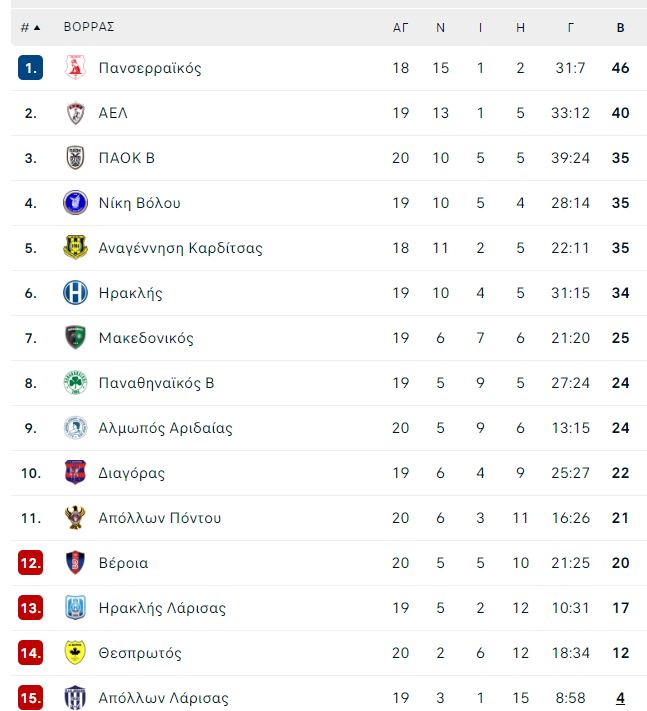Open the Μακεδονικός green shield icon

click(x=75, y=337)
